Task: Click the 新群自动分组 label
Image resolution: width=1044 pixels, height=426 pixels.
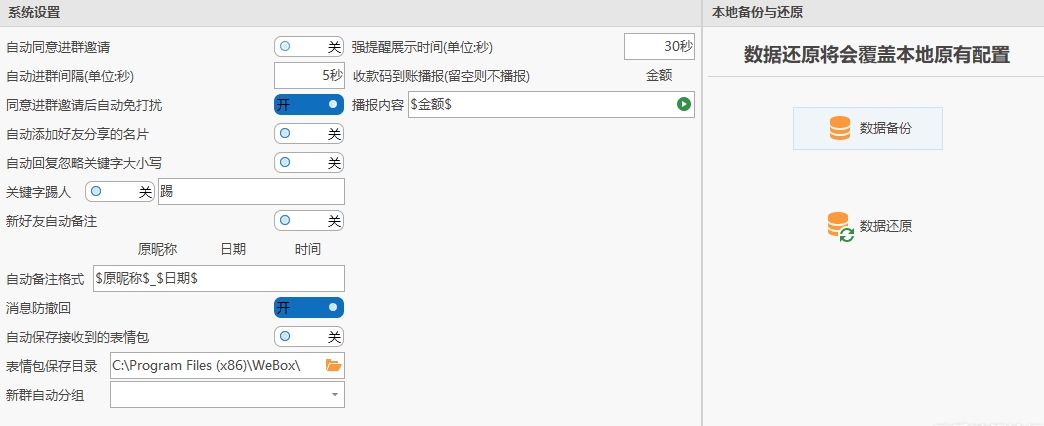Action: (45, 395)
